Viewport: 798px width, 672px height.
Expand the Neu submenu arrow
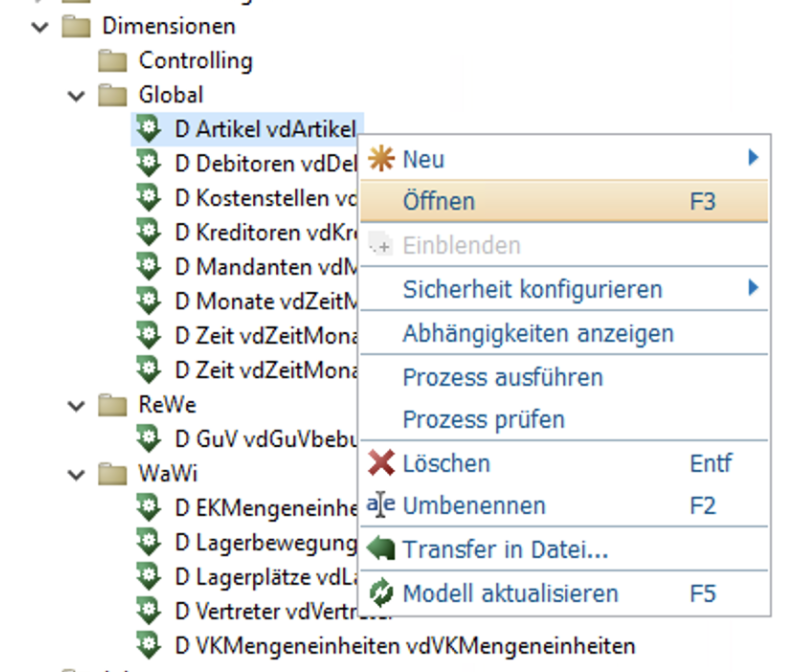point(753,158)
